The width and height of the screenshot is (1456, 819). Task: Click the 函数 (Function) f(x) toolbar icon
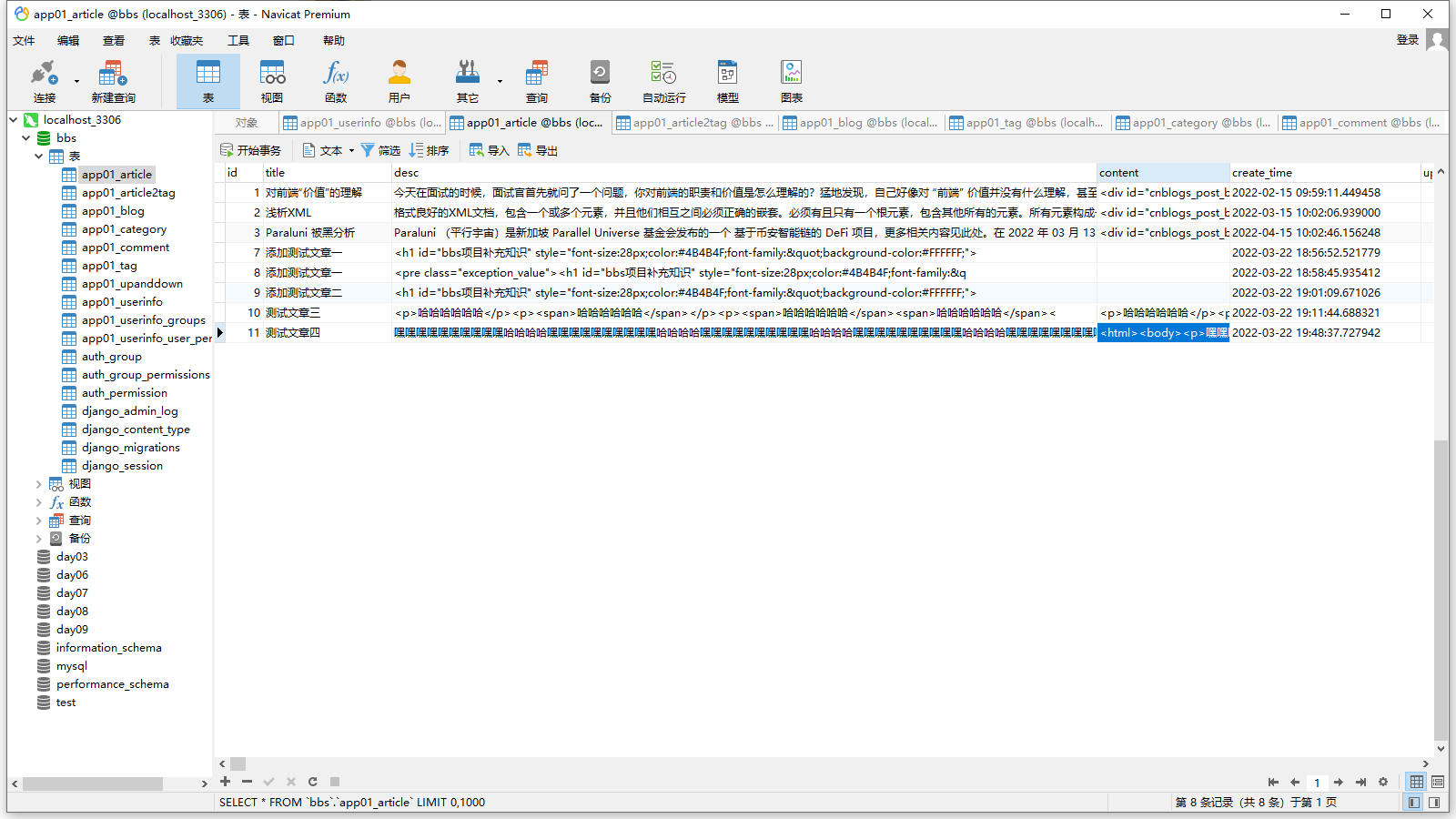coord(336,81)
